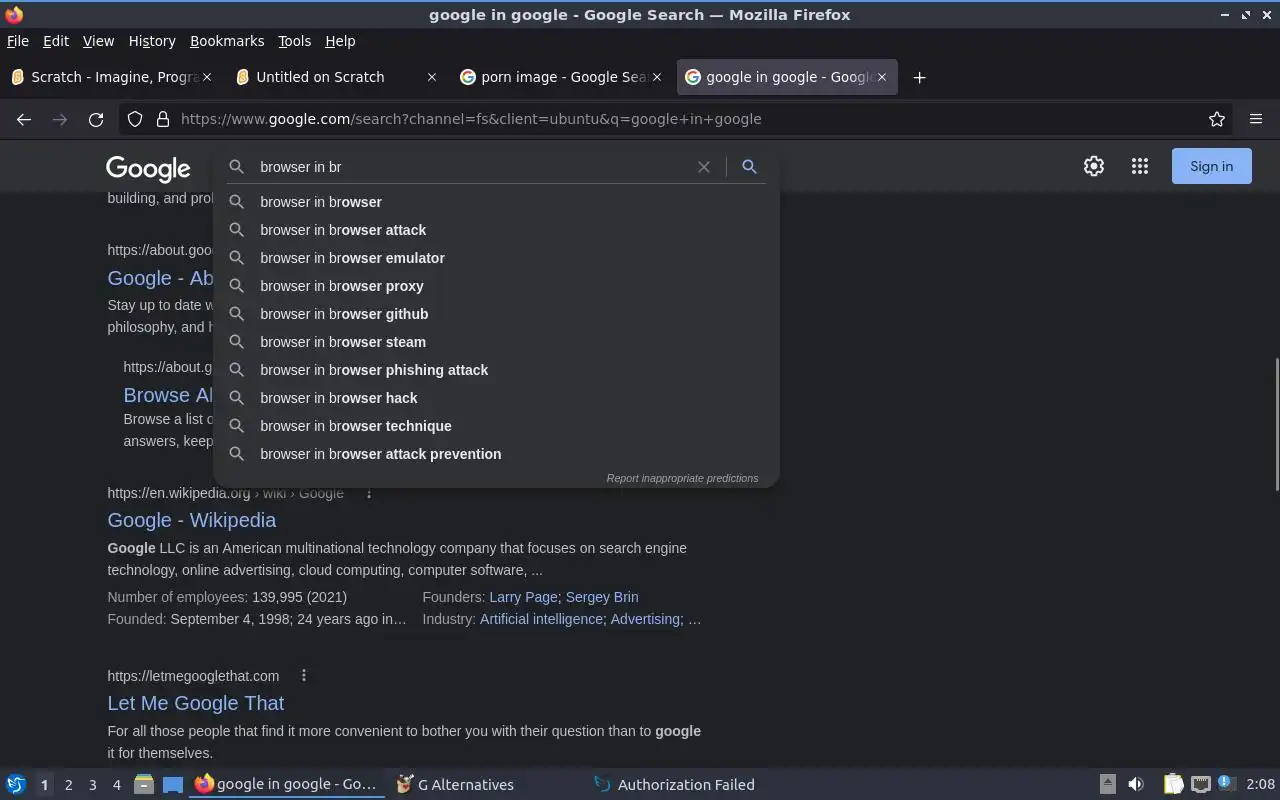
Task: Click the clock showing 2:08
Action: coord(1261,785)
